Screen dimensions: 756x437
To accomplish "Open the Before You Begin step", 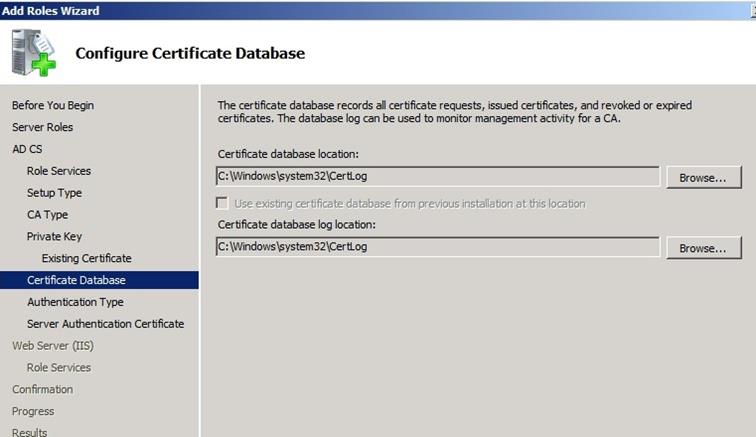I will 53,105.
